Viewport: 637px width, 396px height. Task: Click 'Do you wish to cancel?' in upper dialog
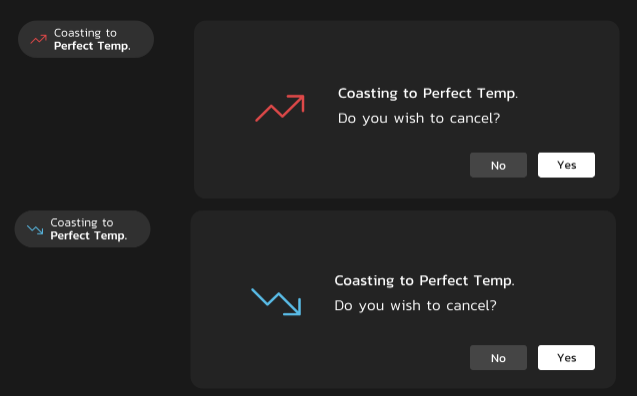tap(419, 119)
